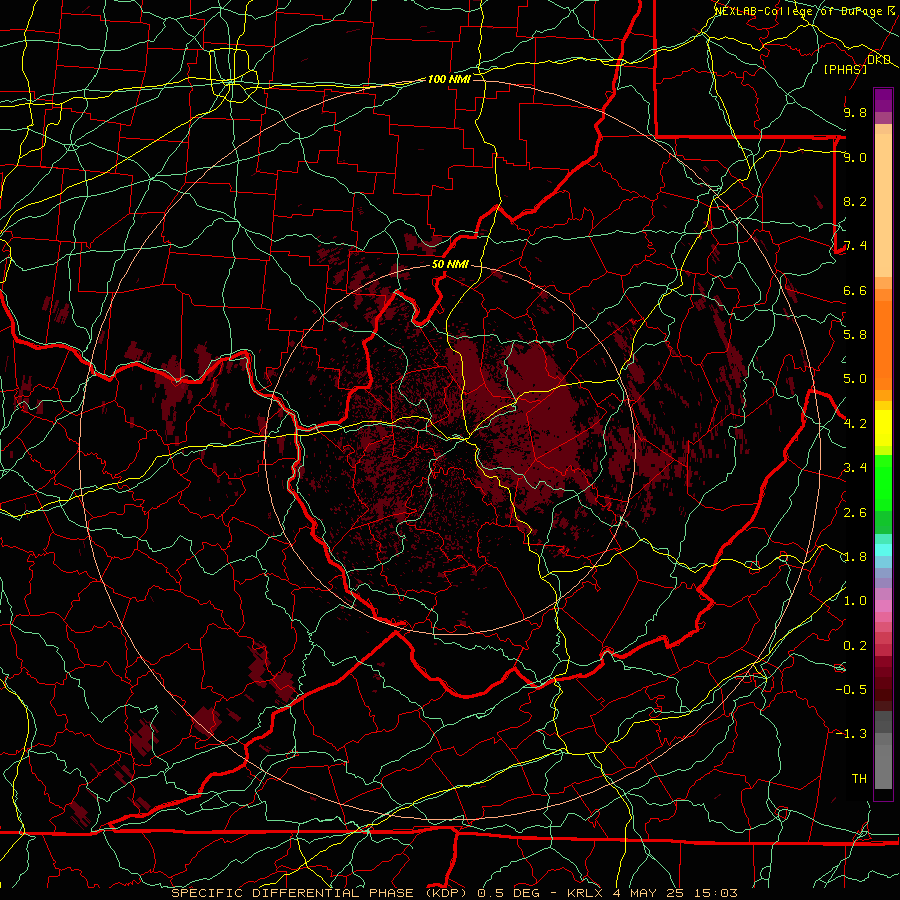Select the bright green band in color bar
Screen dimensions: 900x900
pos(883,482)
